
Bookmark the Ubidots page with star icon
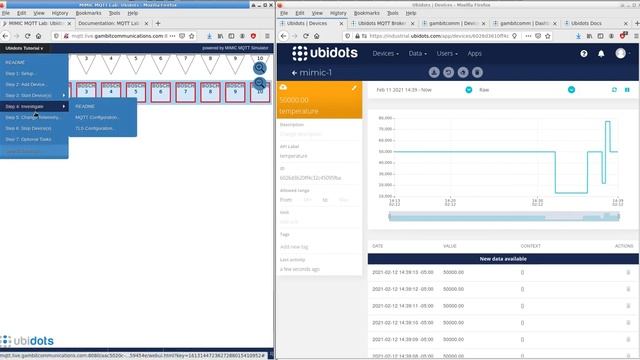tap(548, 36)
